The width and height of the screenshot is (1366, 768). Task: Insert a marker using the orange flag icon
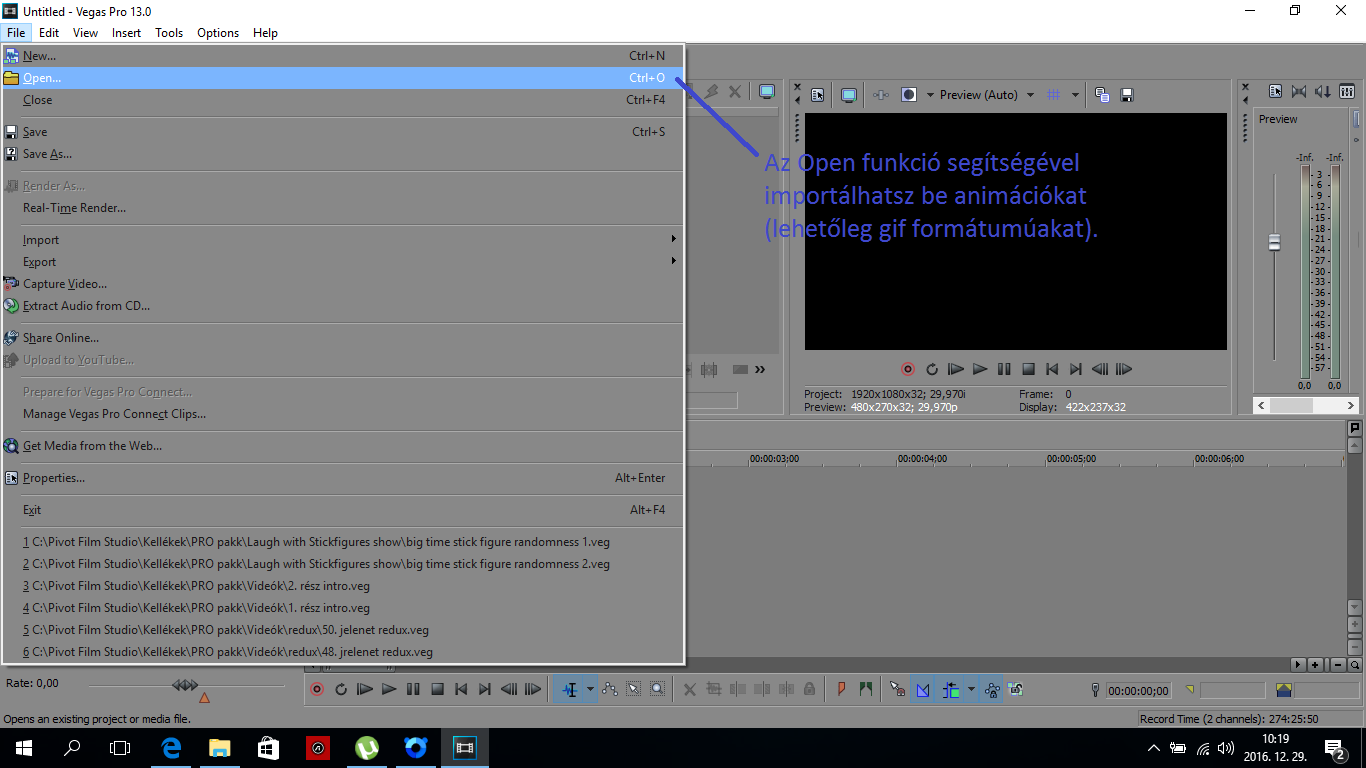841,689
